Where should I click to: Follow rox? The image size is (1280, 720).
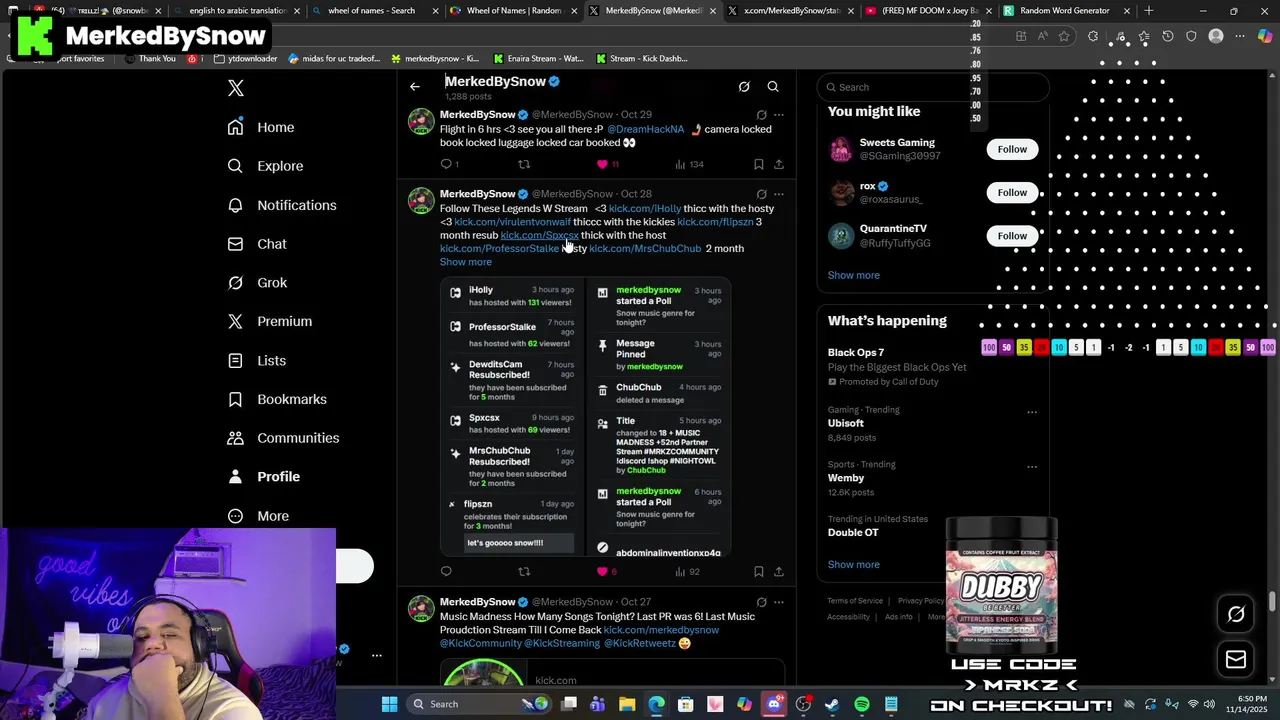pyautogui.click(x=1012, y=192)
